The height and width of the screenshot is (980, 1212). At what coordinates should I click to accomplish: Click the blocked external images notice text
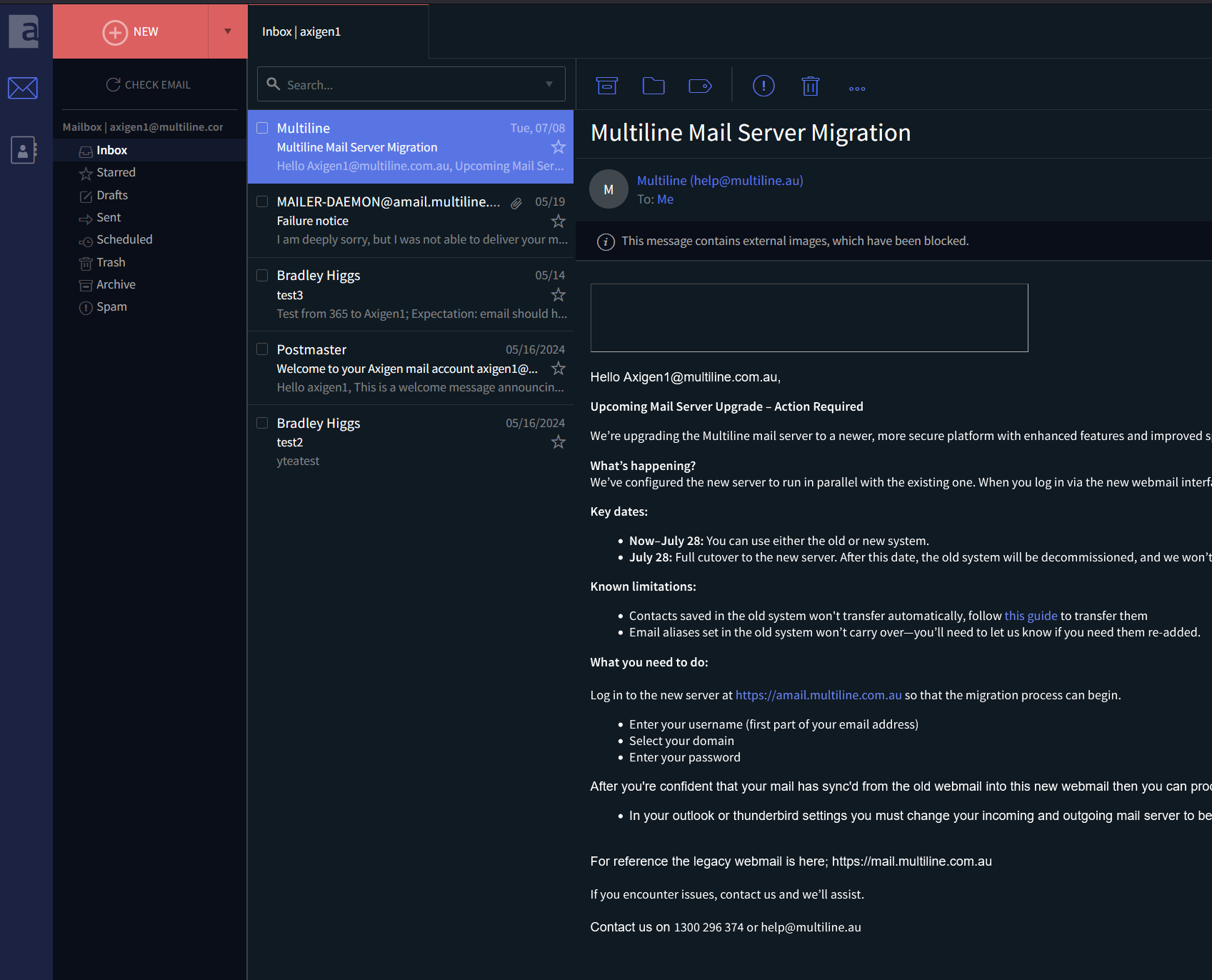point(795,241)
